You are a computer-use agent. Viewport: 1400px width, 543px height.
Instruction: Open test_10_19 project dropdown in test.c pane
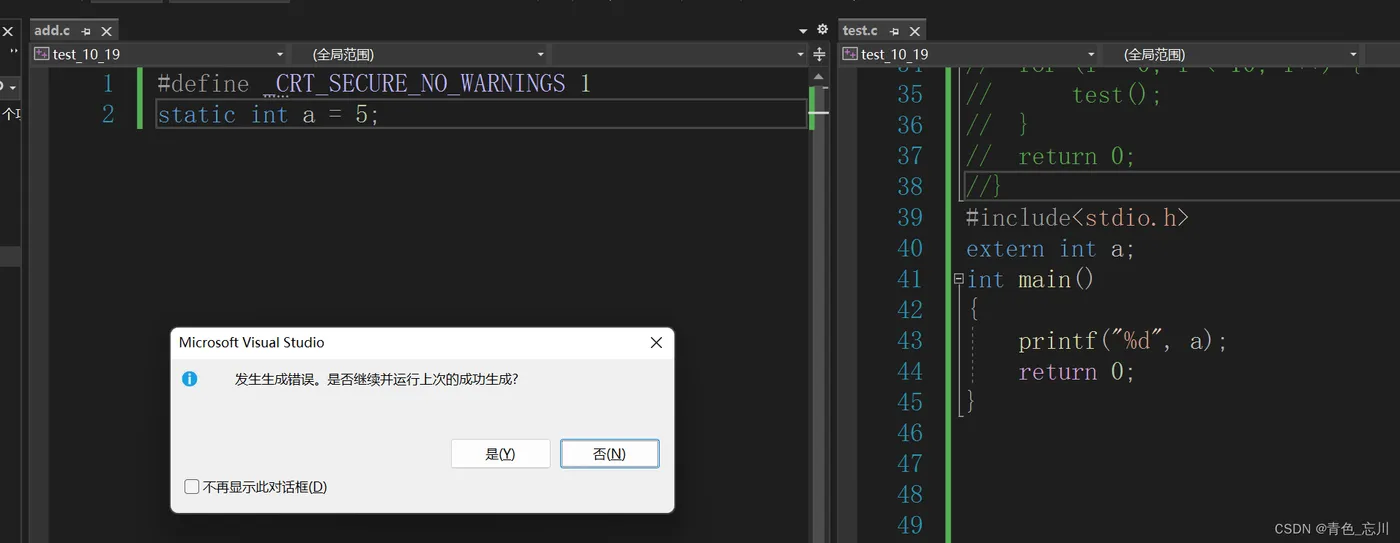coord(970,54)
